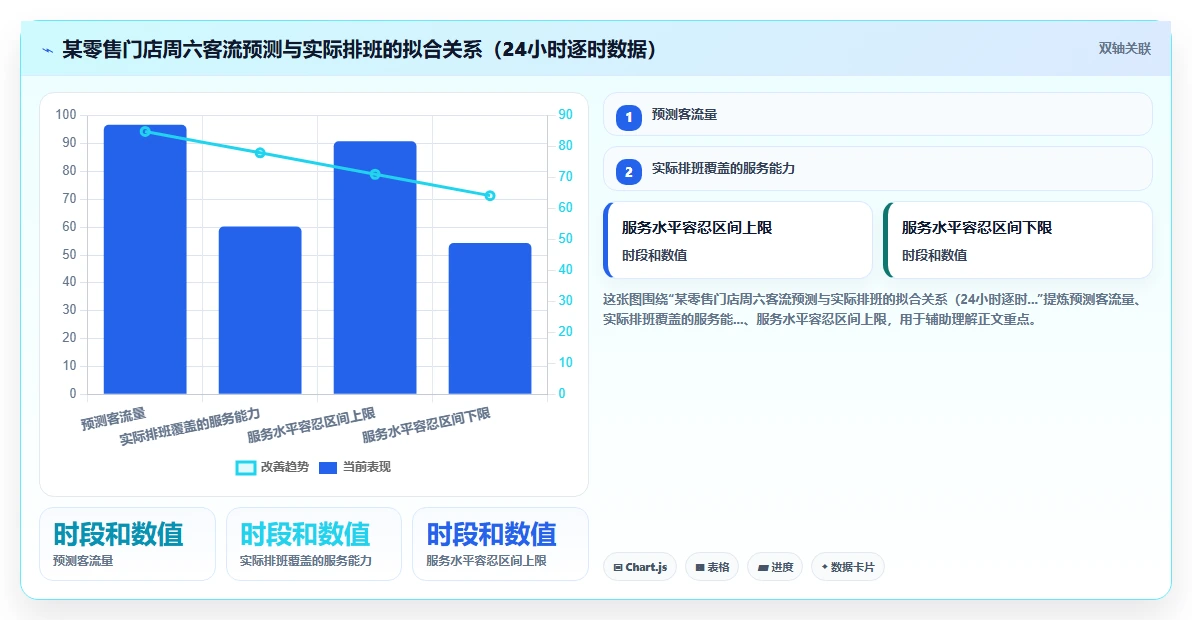Click the 服务水平容忍区间上限 bar

375,267
